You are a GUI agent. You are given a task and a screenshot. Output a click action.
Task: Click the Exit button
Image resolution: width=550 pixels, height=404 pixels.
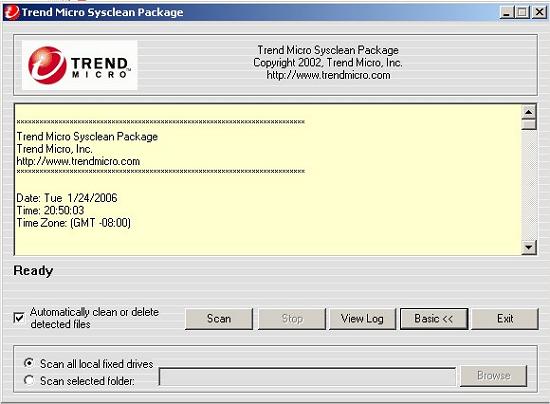505,319
